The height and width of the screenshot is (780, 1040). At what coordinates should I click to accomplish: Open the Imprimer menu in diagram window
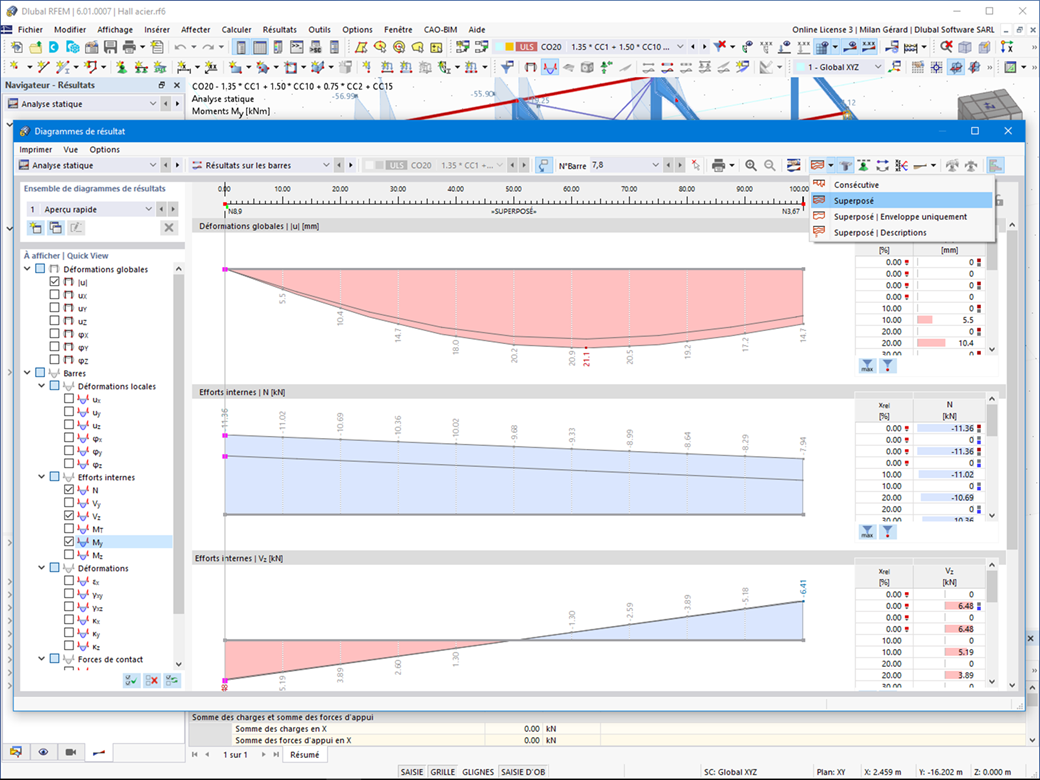point(36,149)
